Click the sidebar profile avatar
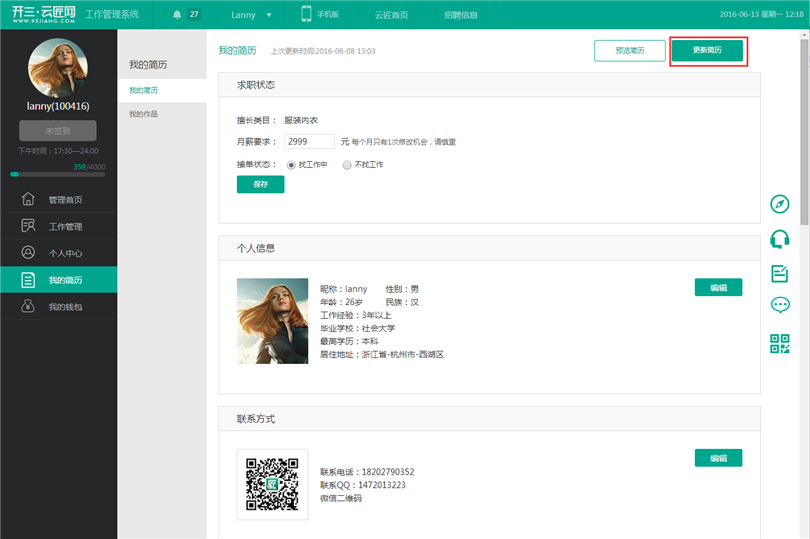This screenshot has width=810, height=539. coord(58,67)
